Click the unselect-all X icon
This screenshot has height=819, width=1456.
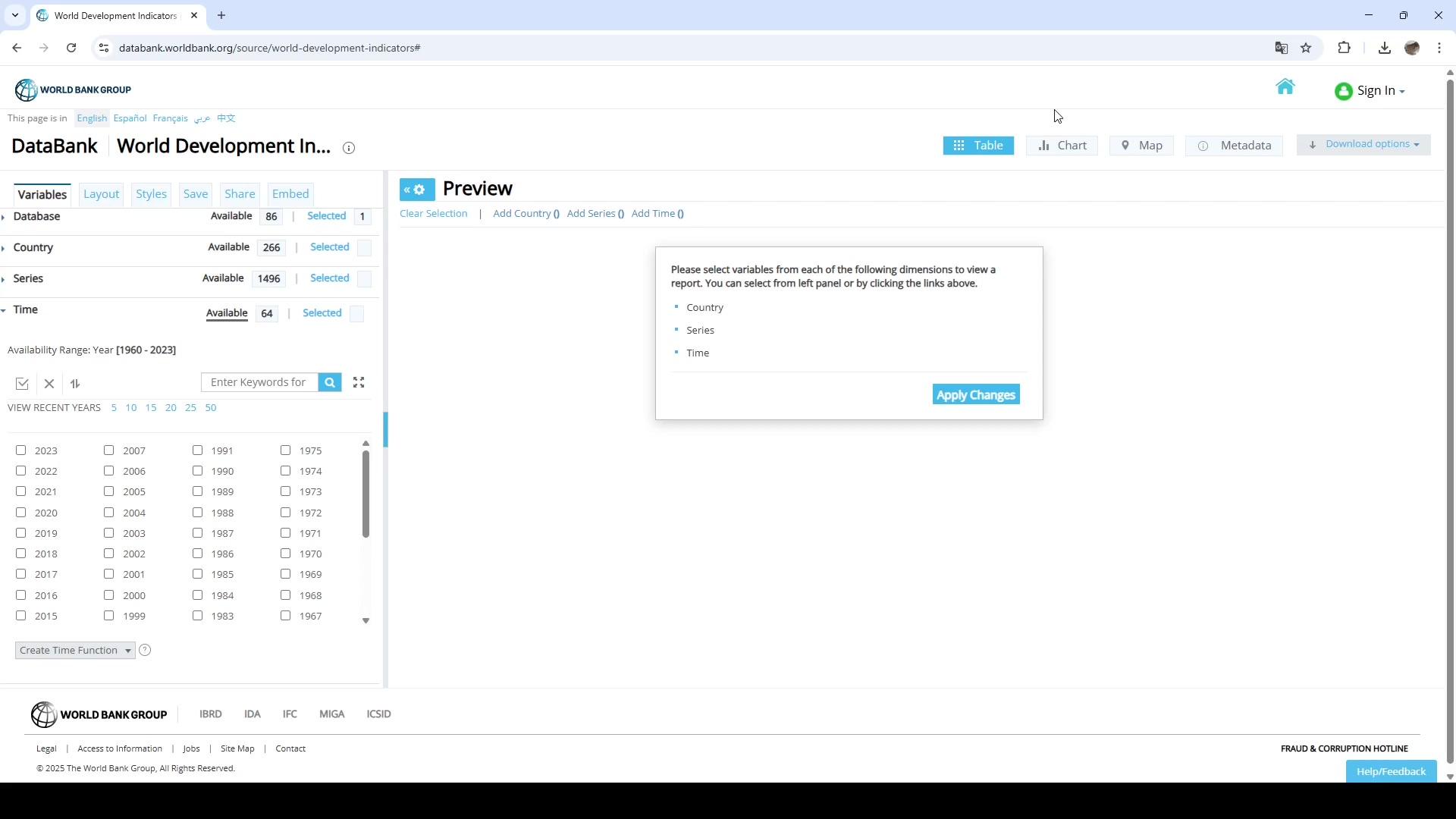[x=49, y=384]
